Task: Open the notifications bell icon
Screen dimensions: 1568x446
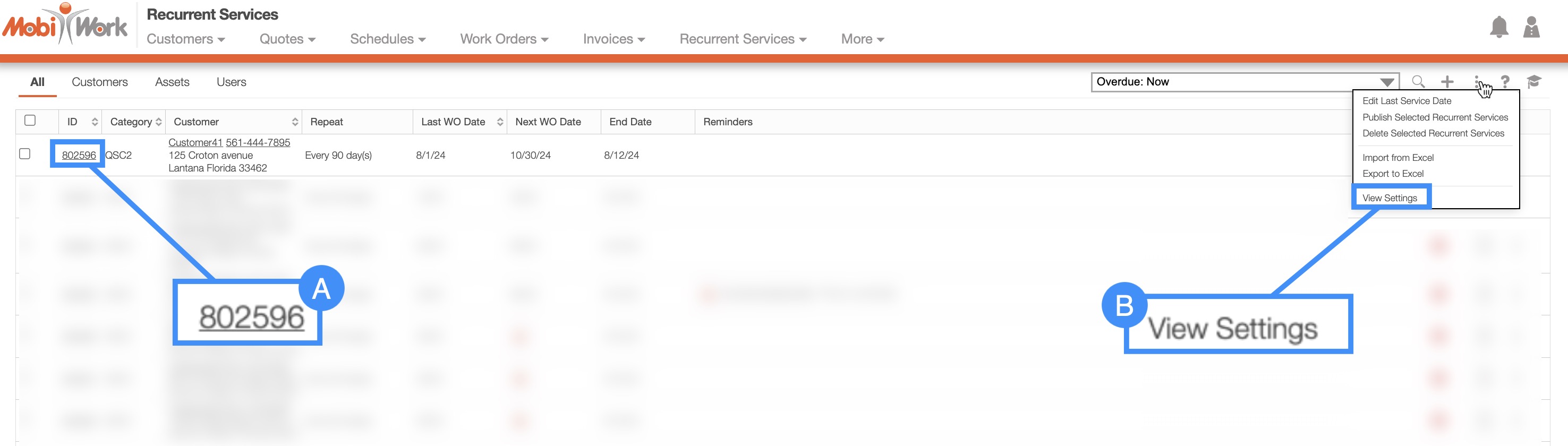Action: coord(1498,28)
